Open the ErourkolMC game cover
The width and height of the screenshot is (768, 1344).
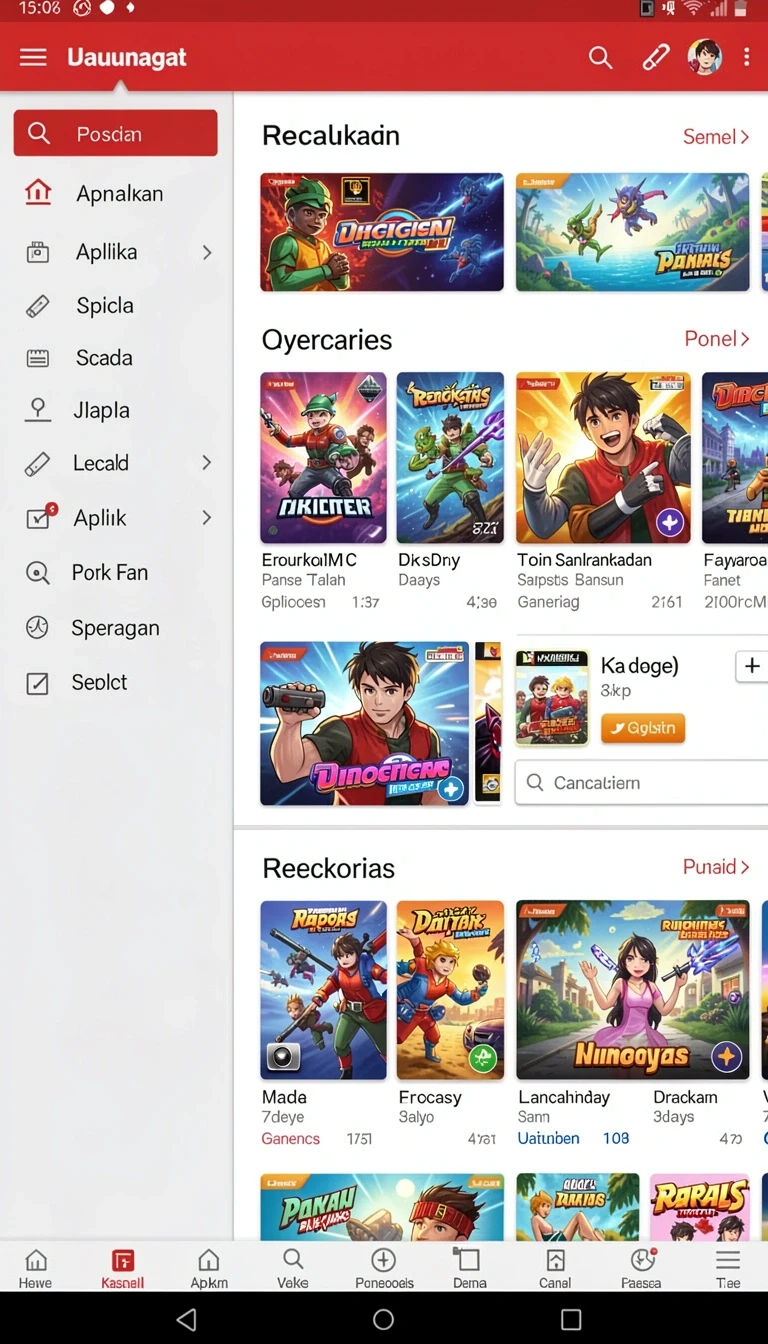pos(323,458)
